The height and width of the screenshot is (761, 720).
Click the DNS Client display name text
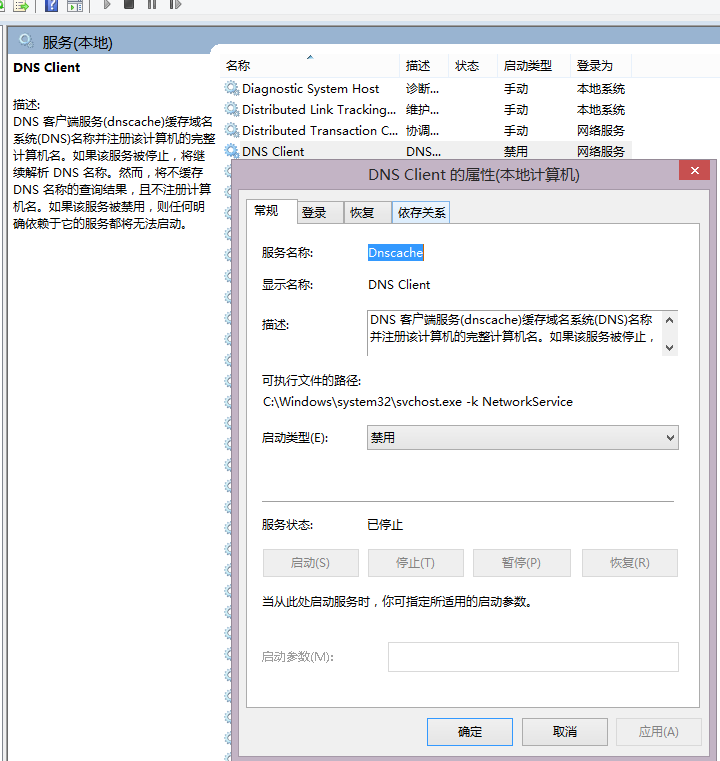pos(399,284)
